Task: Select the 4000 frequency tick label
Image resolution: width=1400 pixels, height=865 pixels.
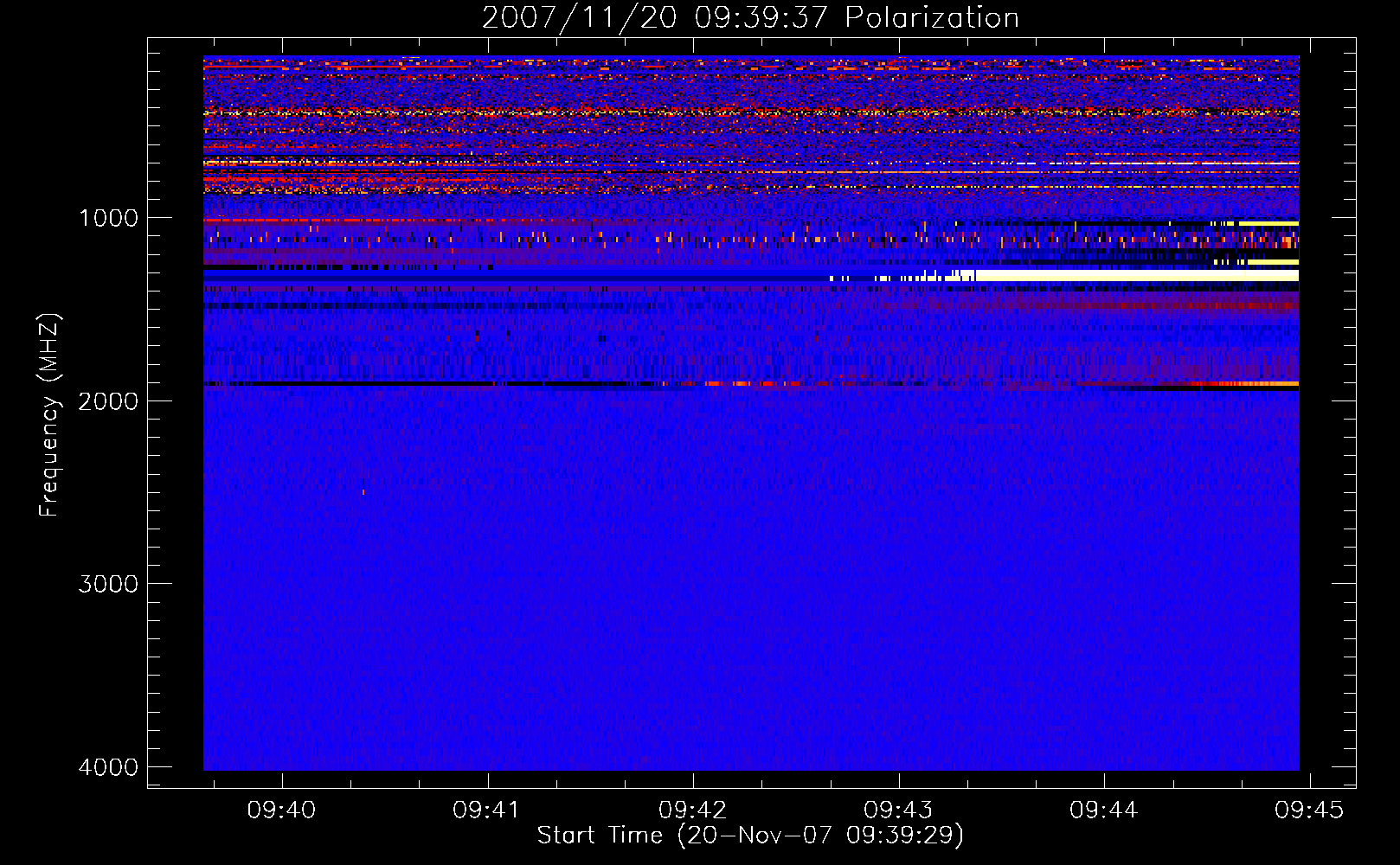Action: [x=108, y=767]
